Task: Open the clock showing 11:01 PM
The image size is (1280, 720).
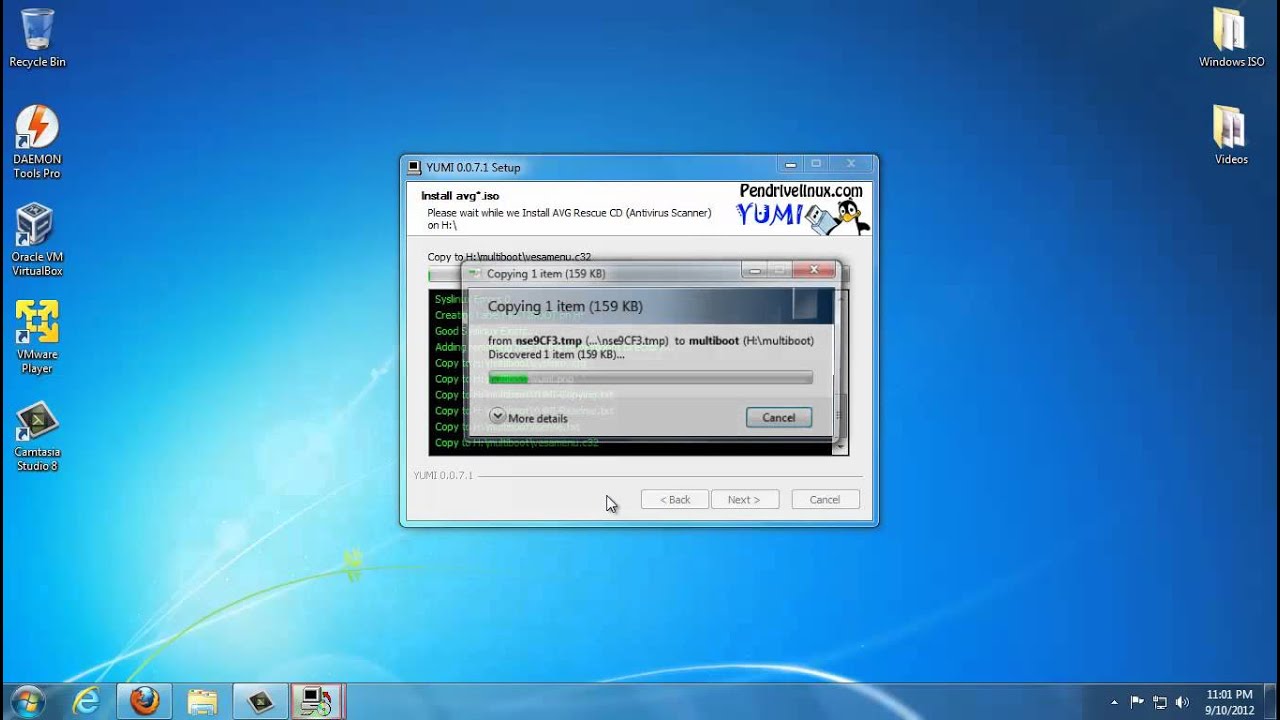Action: point(1229,702)
